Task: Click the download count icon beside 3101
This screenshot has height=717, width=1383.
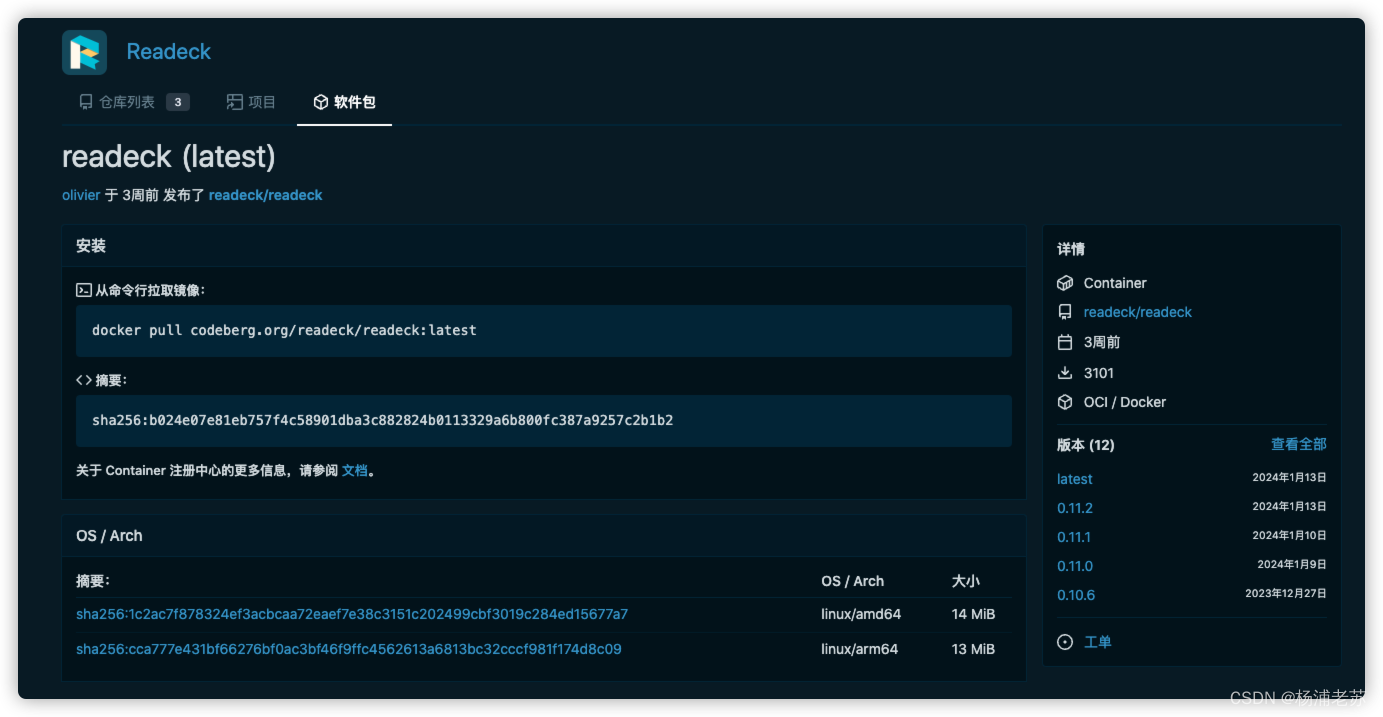Action: [x=1065, y=373]
